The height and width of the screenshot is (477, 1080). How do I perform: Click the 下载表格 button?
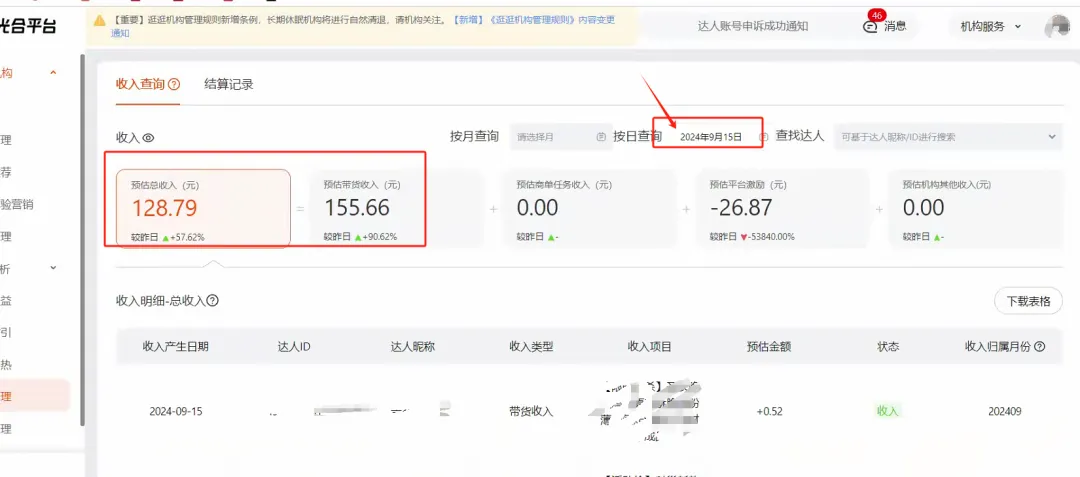pos(1028,301)
